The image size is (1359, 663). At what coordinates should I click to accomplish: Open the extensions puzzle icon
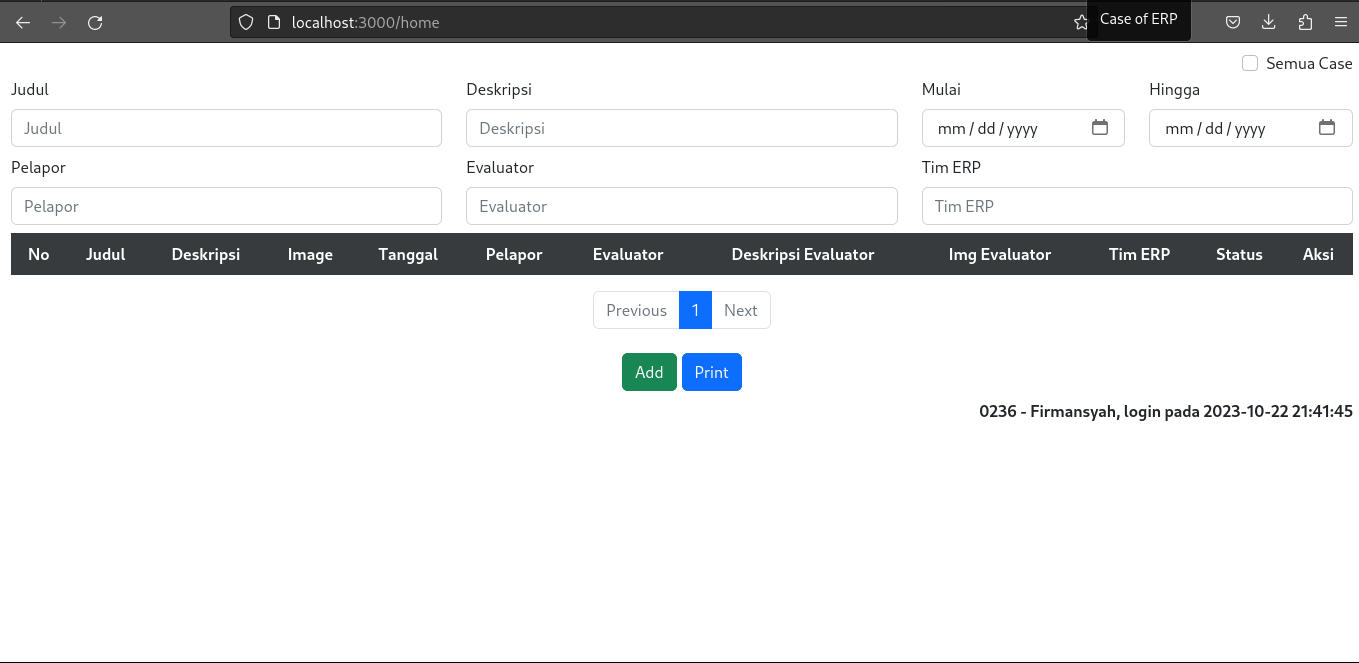pyautogui.click(x=1305, y=22)
